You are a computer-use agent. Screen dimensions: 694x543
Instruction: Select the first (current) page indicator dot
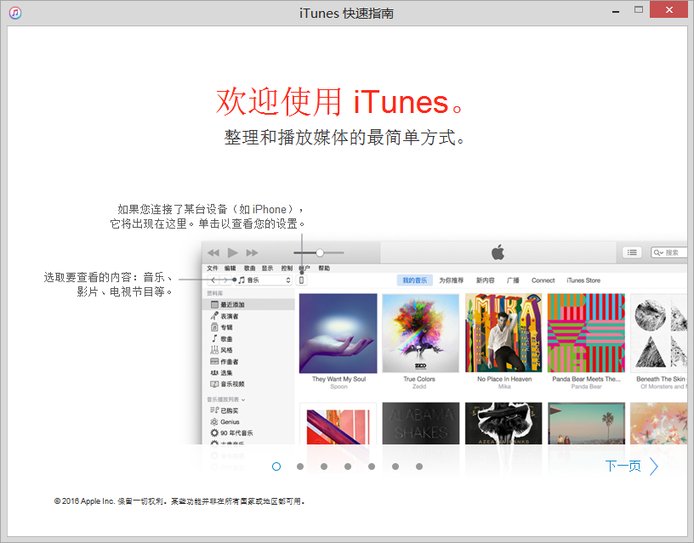click(276, 466)
